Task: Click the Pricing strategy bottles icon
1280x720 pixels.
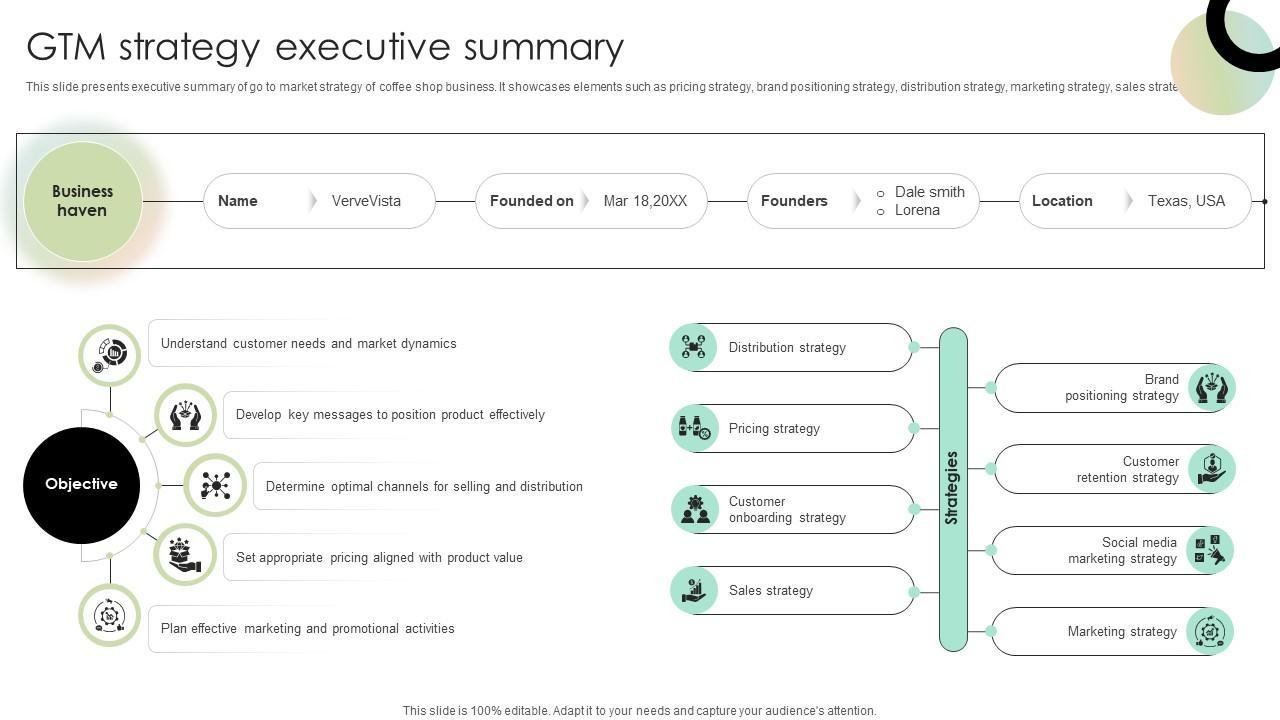Action: tap(694, 428)
